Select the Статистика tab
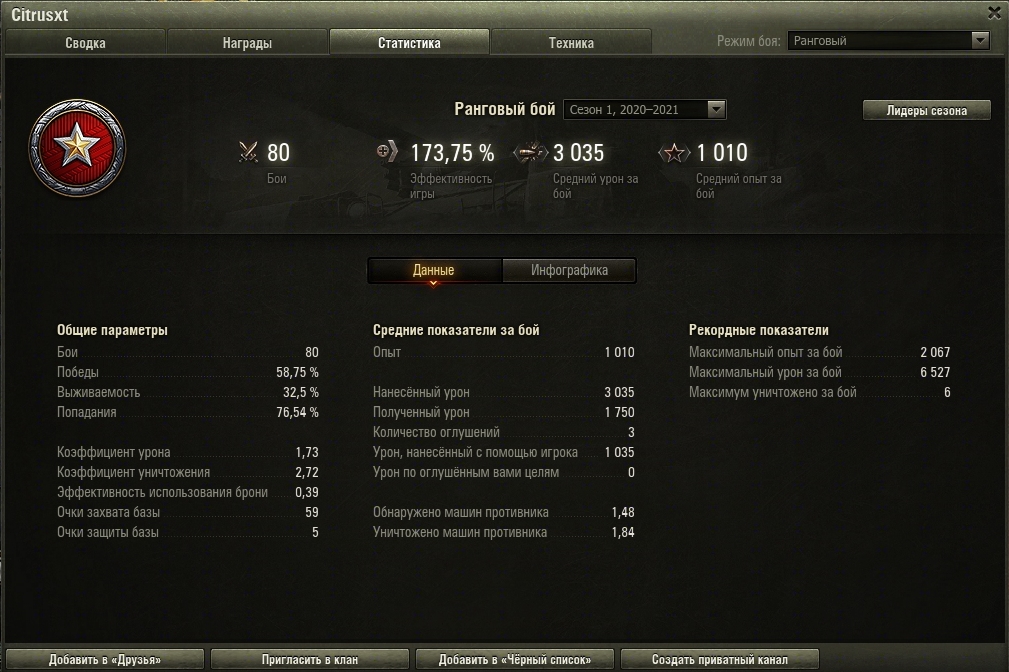This screenshot has height=672, width=1009. (409, 42)
